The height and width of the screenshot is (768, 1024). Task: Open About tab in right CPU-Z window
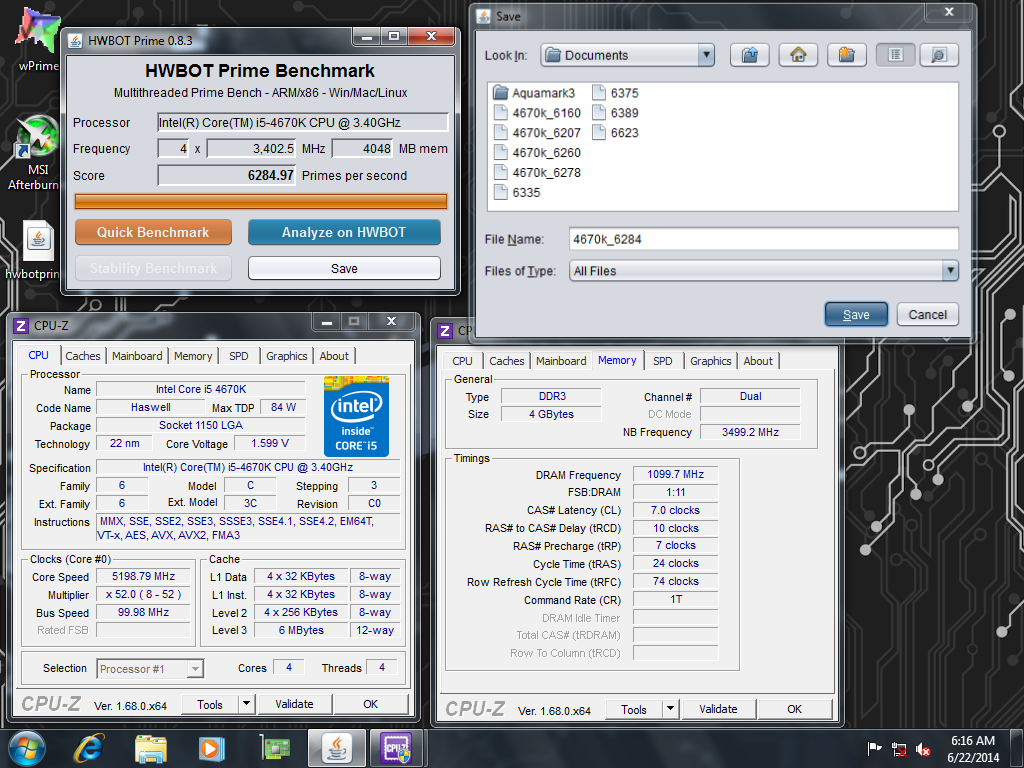click(x=758, y=361)
